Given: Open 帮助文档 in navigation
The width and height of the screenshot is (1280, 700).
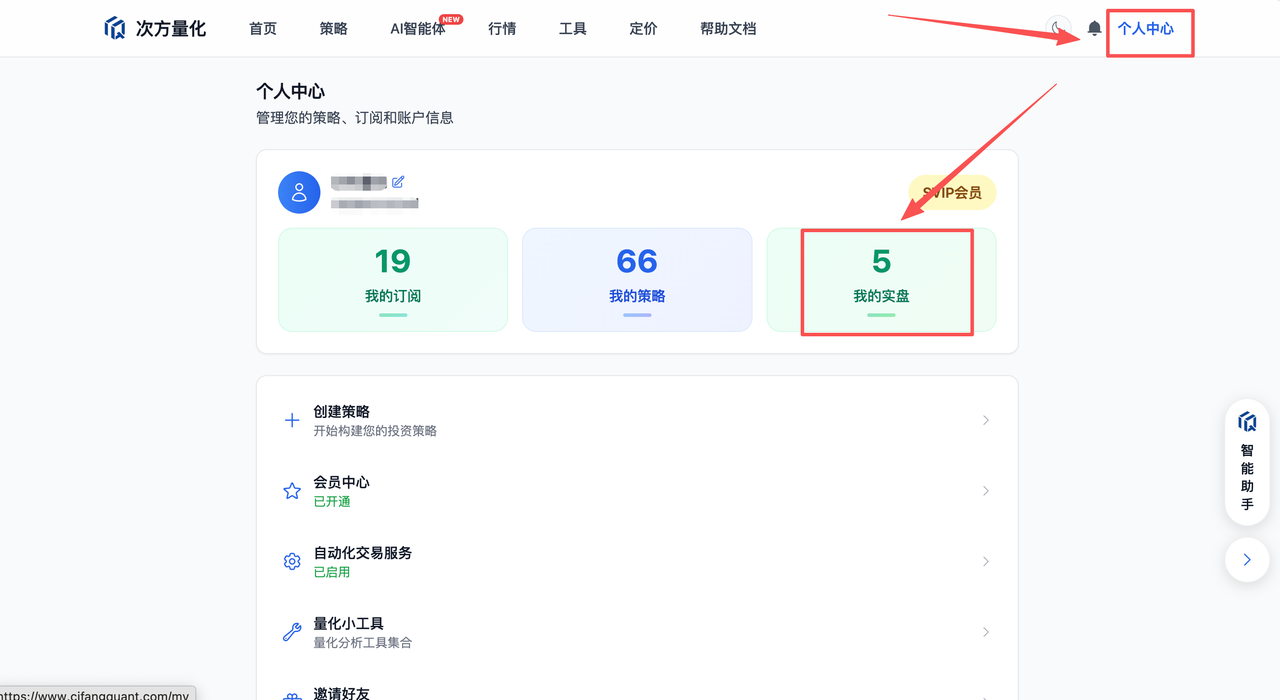Looking at the screenshot, I should [728, 29].
